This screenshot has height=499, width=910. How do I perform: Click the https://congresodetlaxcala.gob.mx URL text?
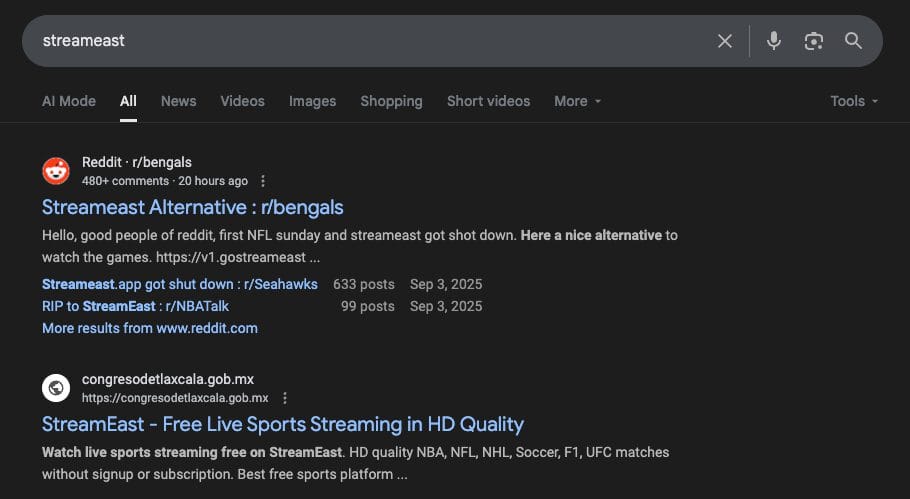coord(175,398)
